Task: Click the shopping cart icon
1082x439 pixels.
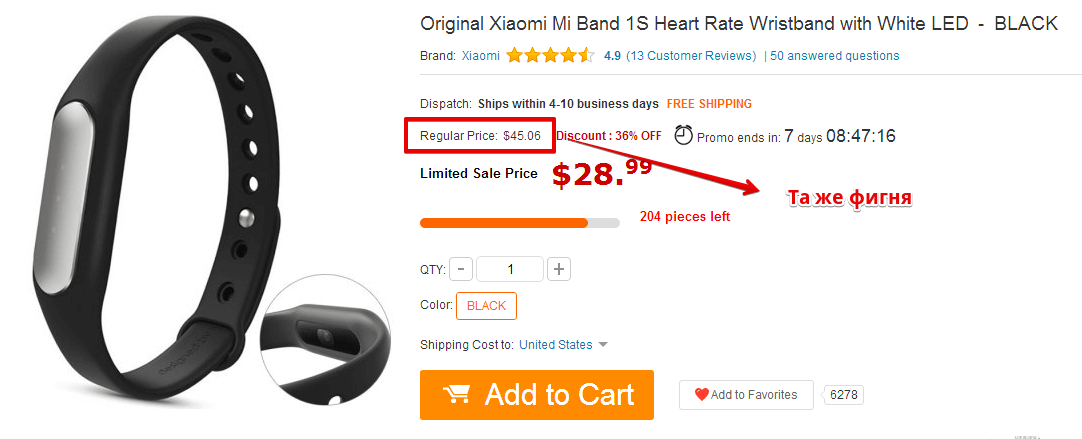Action: click(x=456, y=394)
